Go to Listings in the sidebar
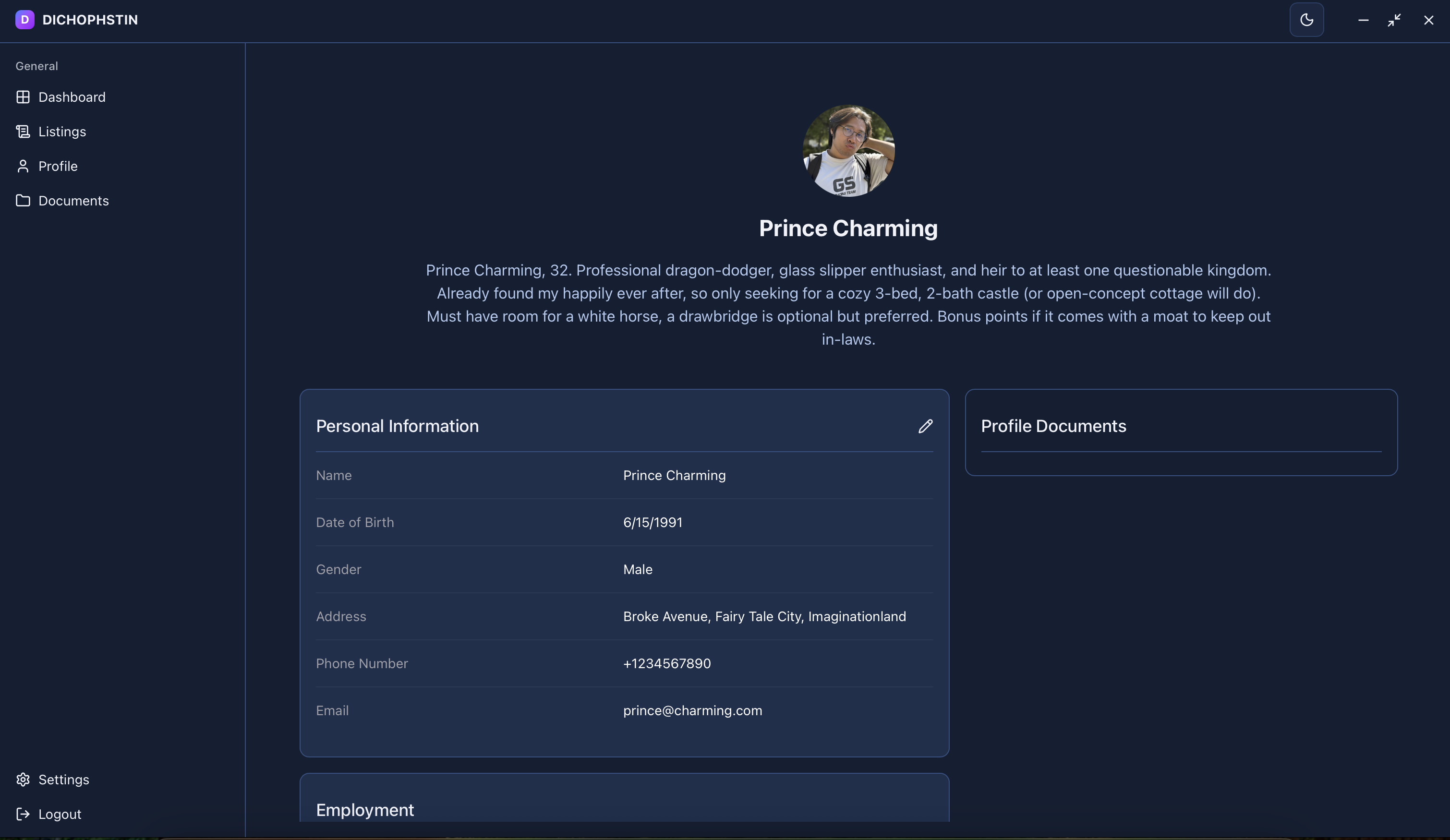Screen dimensions: 1450x840 [62, 132]
